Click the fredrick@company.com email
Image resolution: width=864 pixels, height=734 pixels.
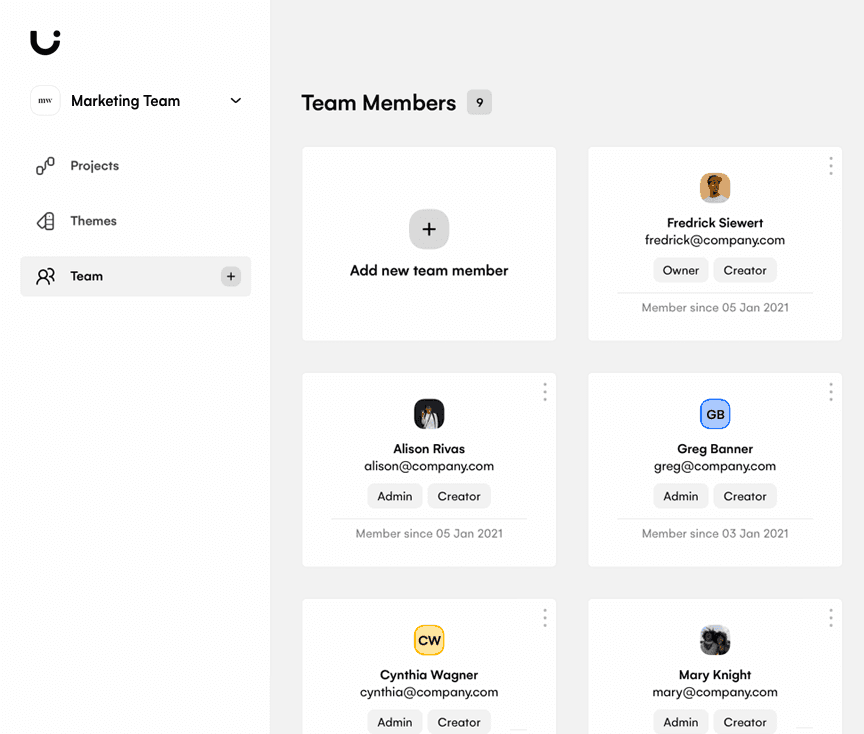click(715, 240)
